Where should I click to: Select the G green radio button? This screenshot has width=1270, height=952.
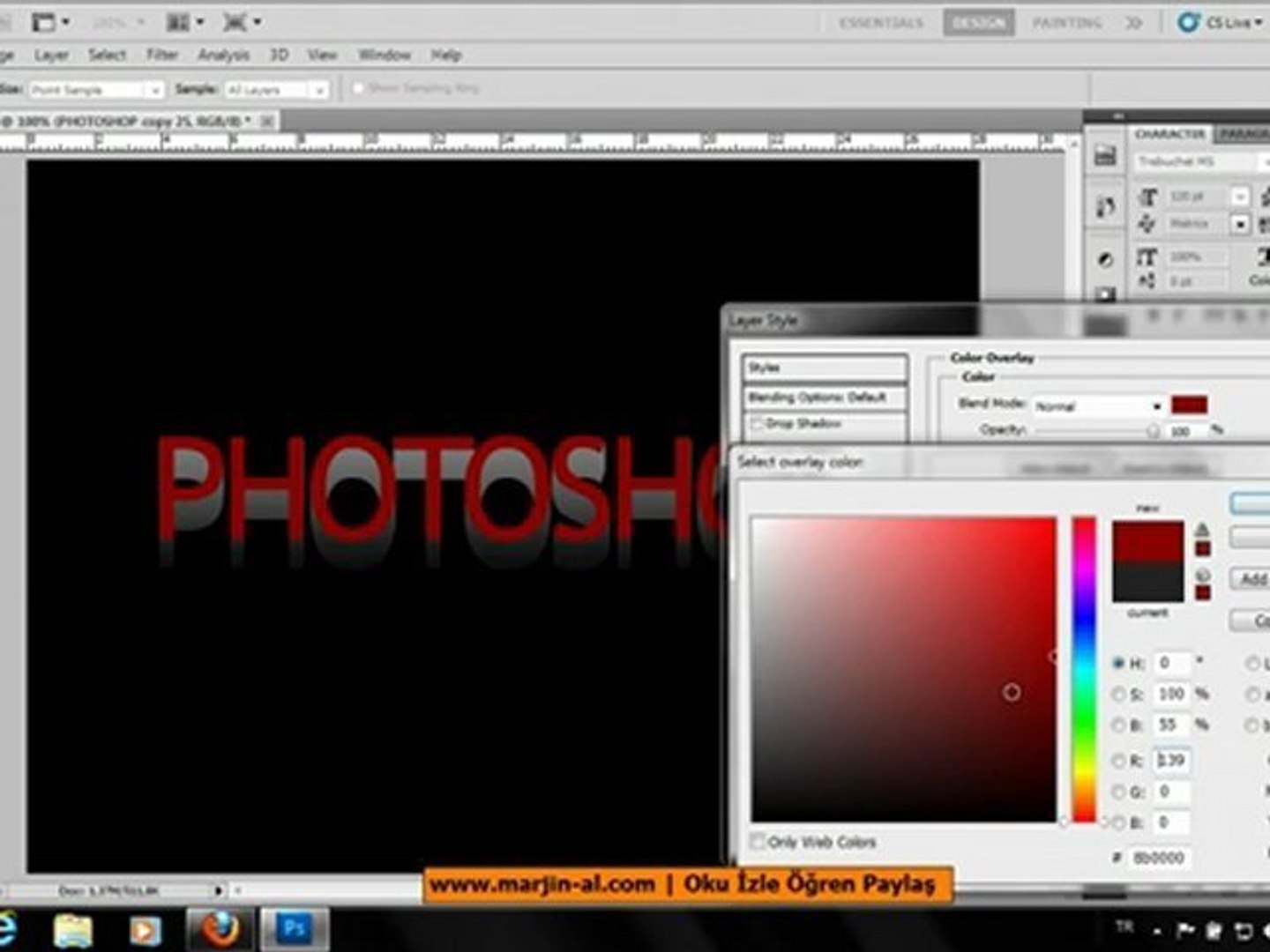(x=1118, y=792)
